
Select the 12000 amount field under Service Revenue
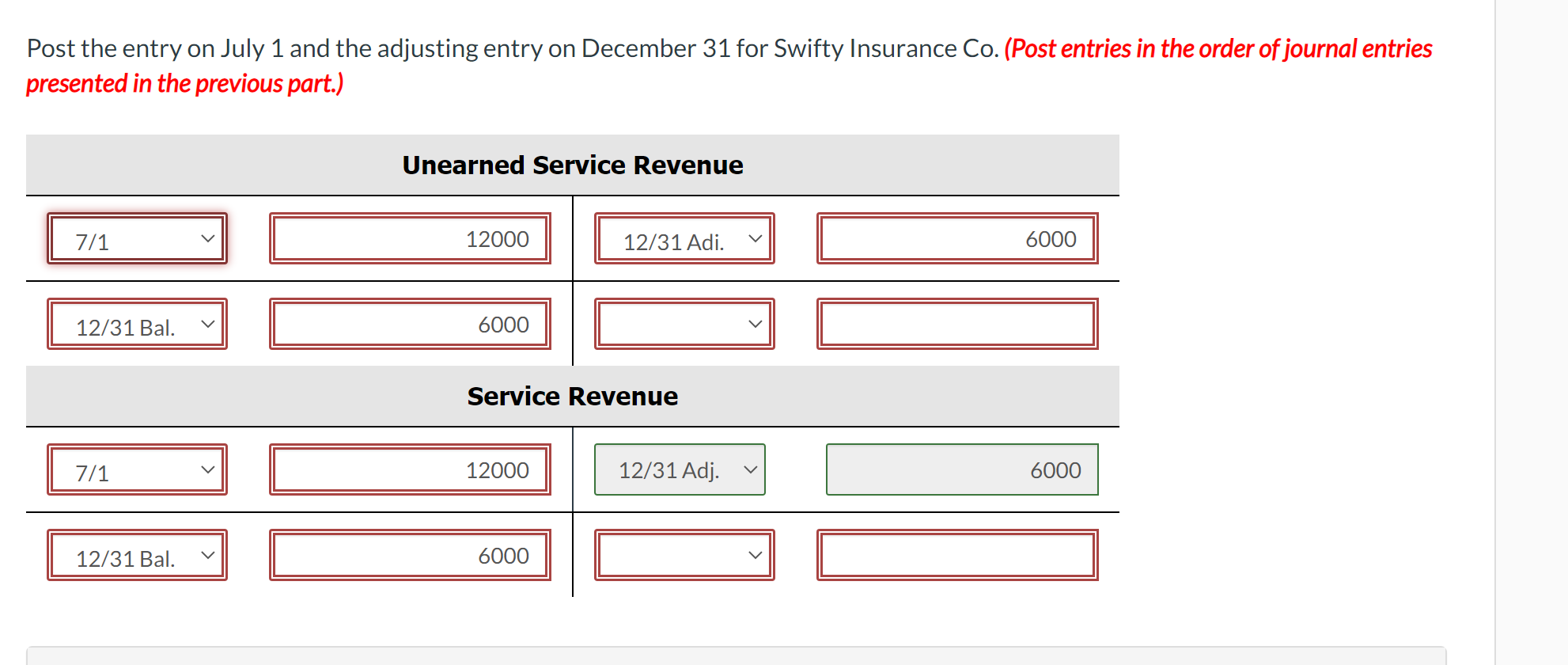click(x=409, y=469)
